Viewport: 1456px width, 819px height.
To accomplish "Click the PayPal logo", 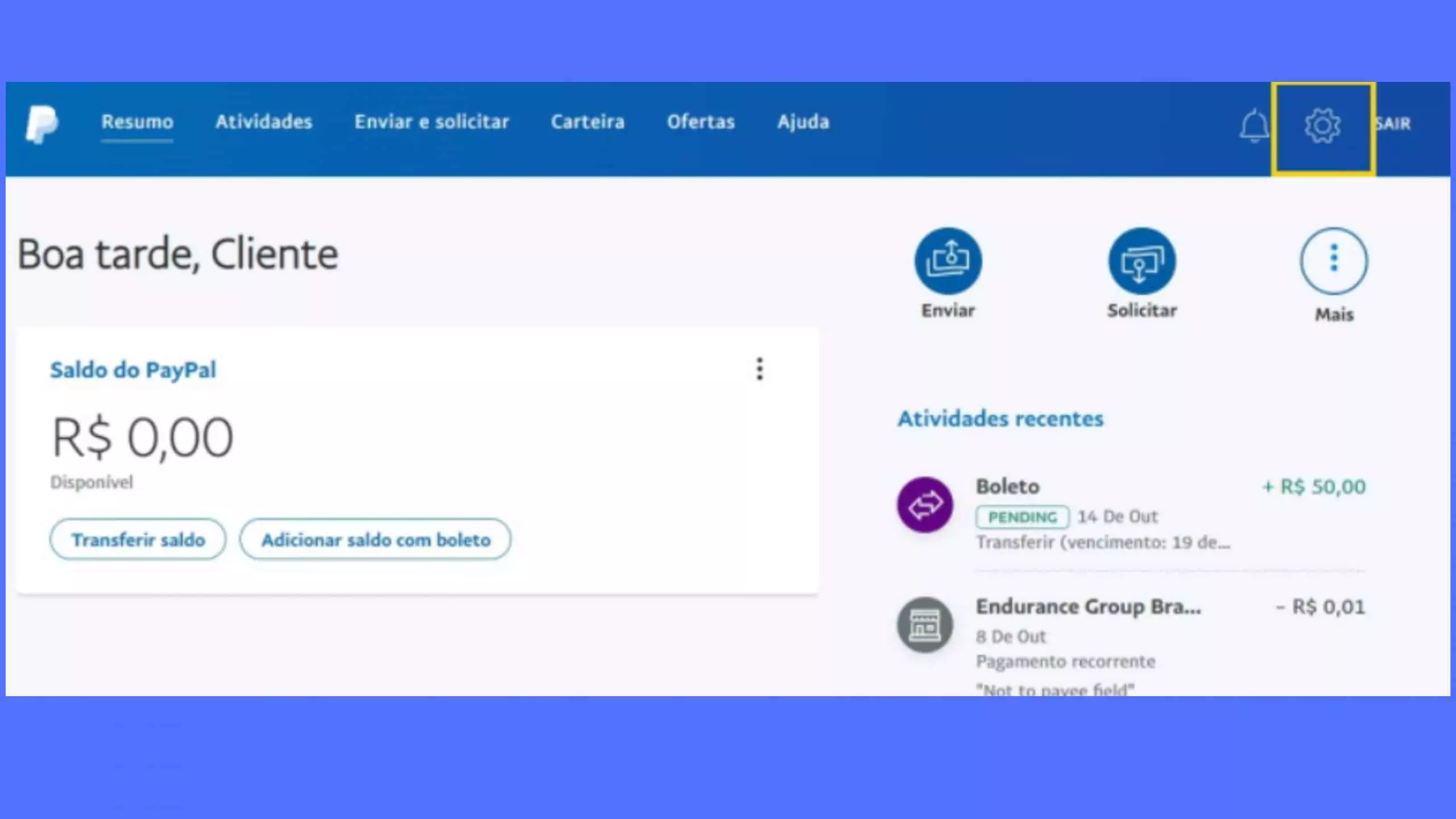I will coord(42,123).
